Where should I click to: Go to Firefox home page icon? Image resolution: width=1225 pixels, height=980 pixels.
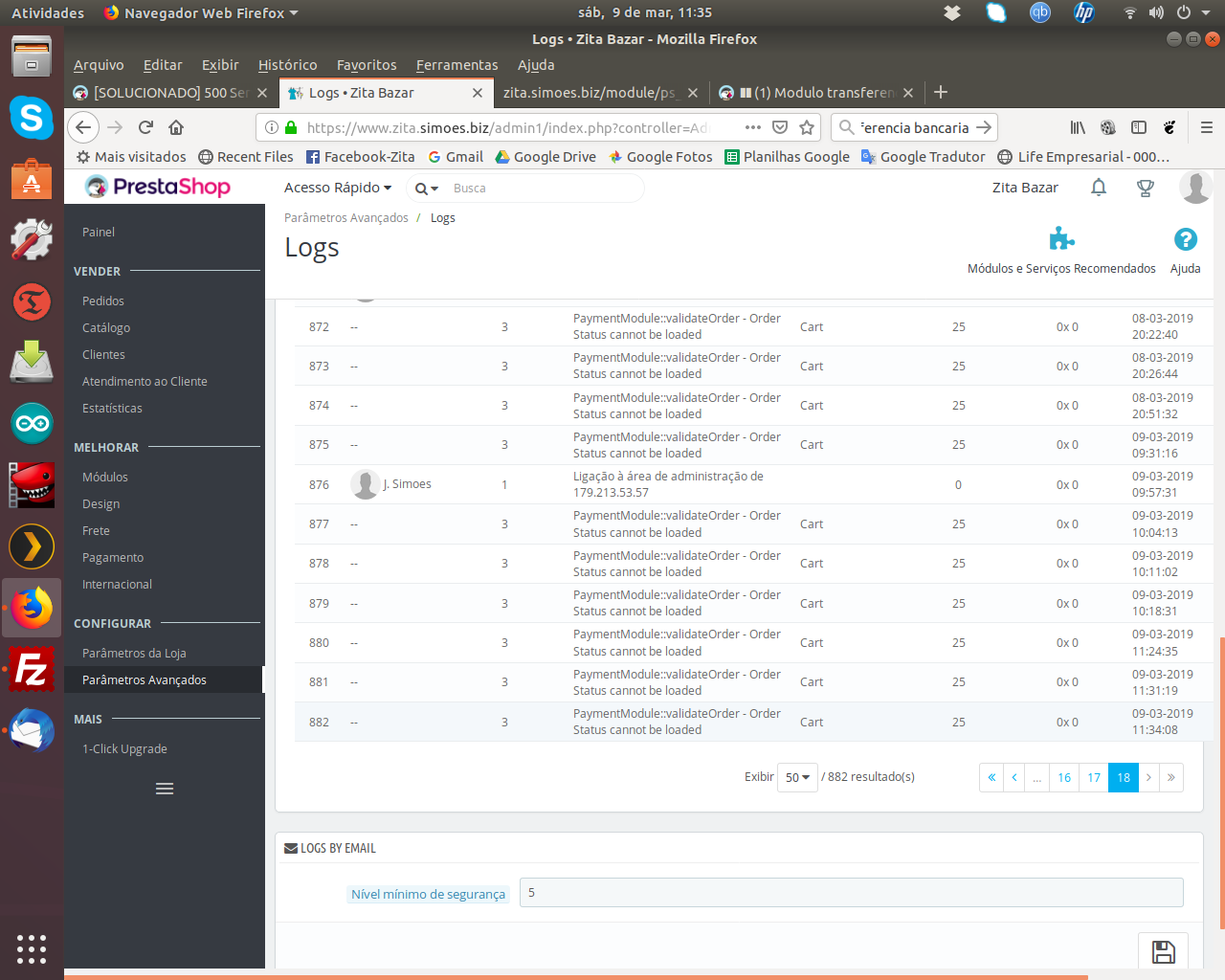(x=176, y=127)
